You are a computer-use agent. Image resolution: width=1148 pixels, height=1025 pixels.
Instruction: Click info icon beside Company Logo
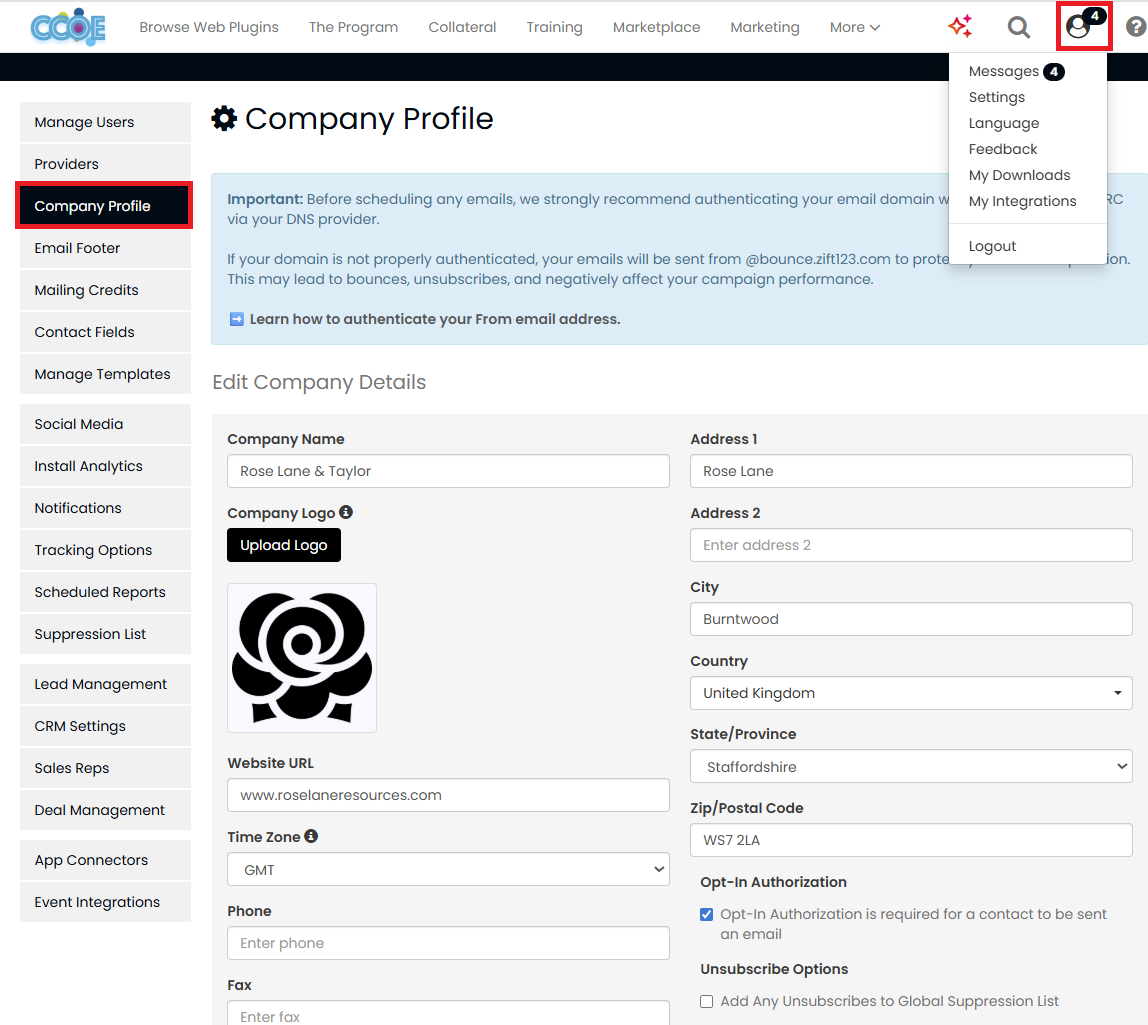pos(346,512)
